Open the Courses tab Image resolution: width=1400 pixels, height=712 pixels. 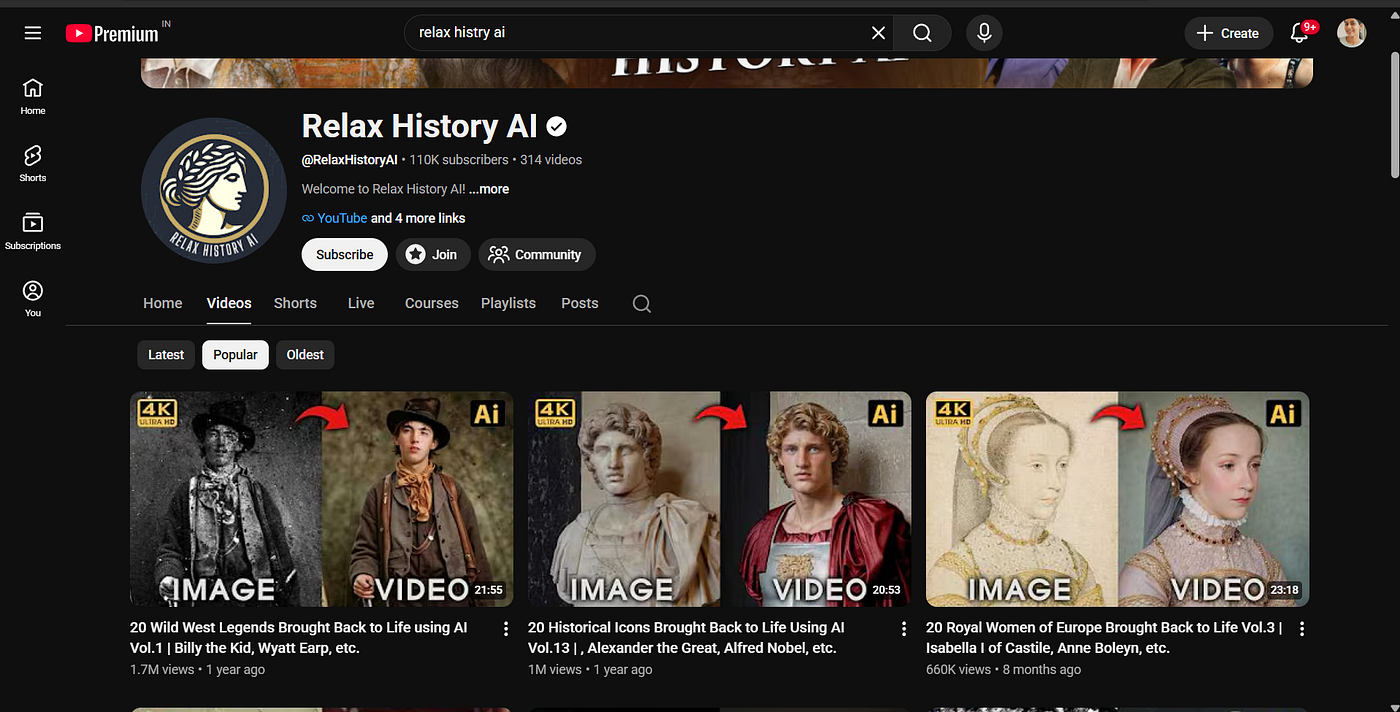tap(432, 303)
